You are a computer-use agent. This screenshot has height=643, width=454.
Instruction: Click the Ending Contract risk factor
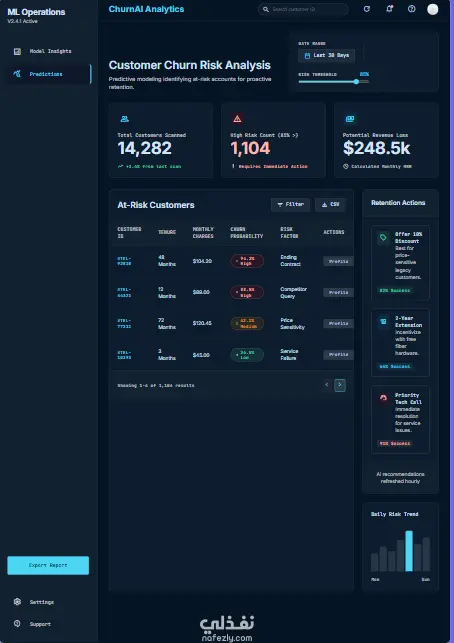pyautogui.click(x=290, y=261)
